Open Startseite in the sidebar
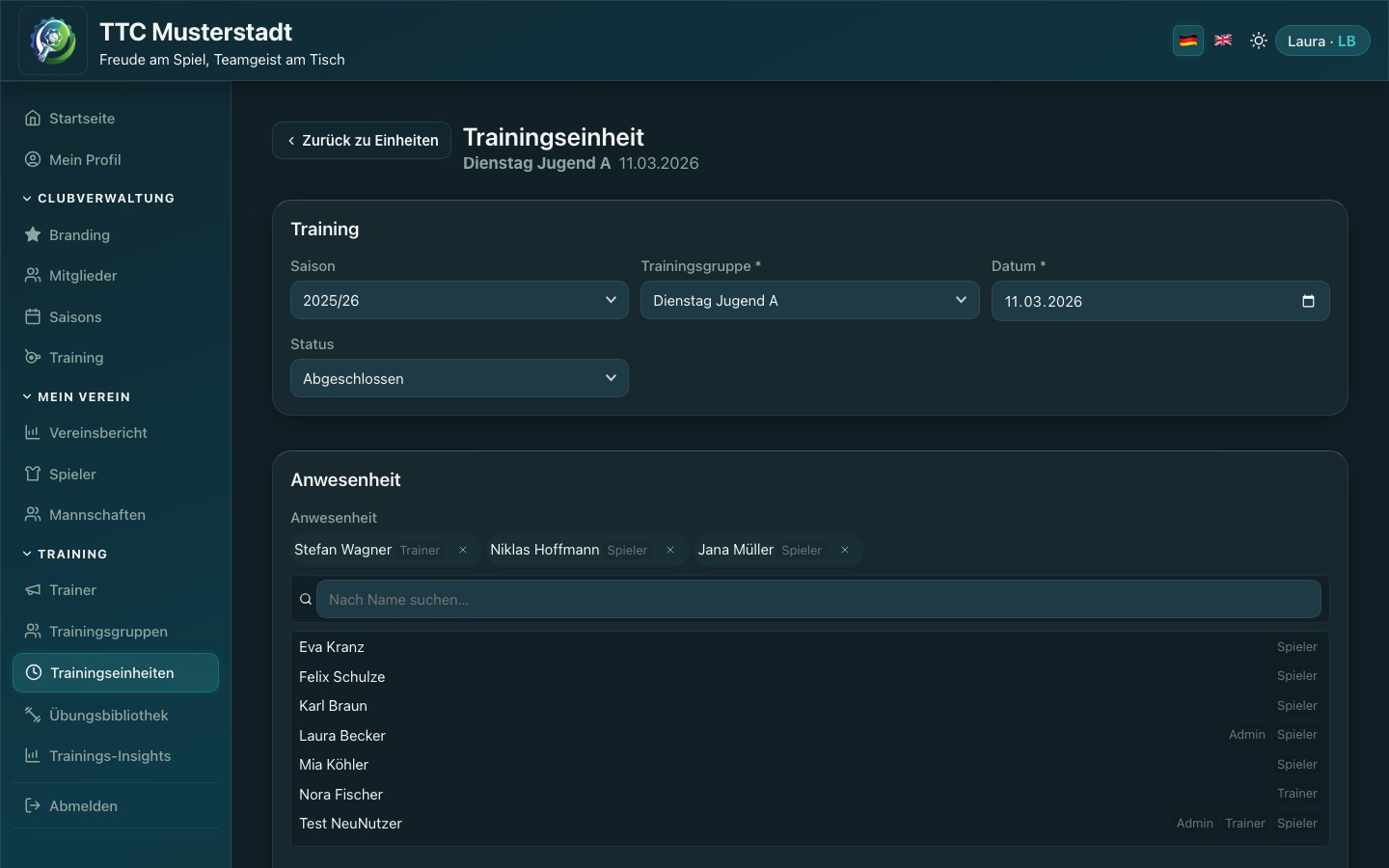 pos(116,119)
